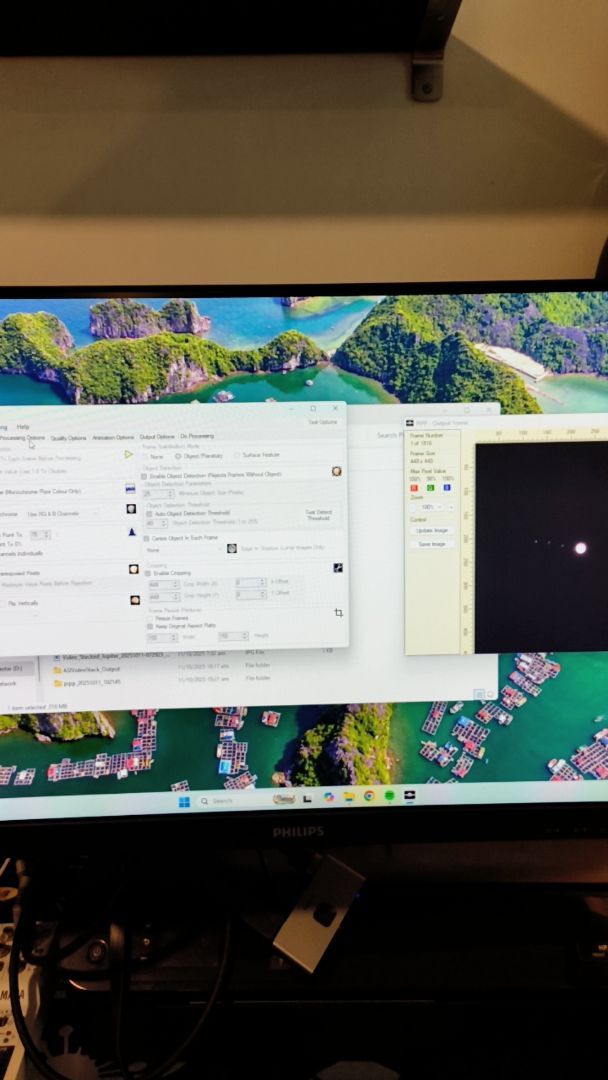Toggle Enable Object Detection checkbox
The width and height of the screenshot is (608, 1080).
144,476
